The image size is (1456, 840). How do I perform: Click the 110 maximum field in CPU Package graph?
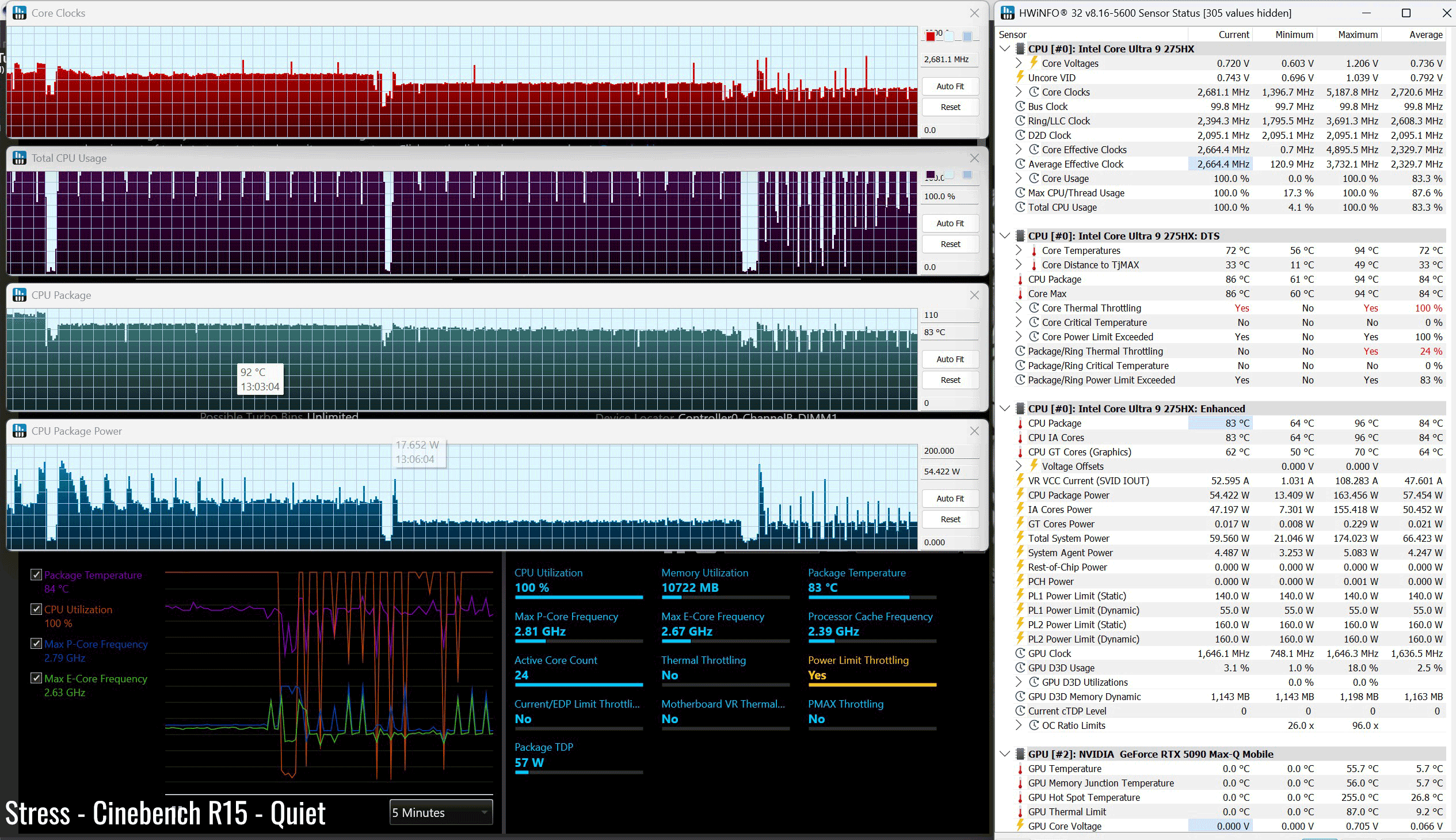(x=950, y=315)
